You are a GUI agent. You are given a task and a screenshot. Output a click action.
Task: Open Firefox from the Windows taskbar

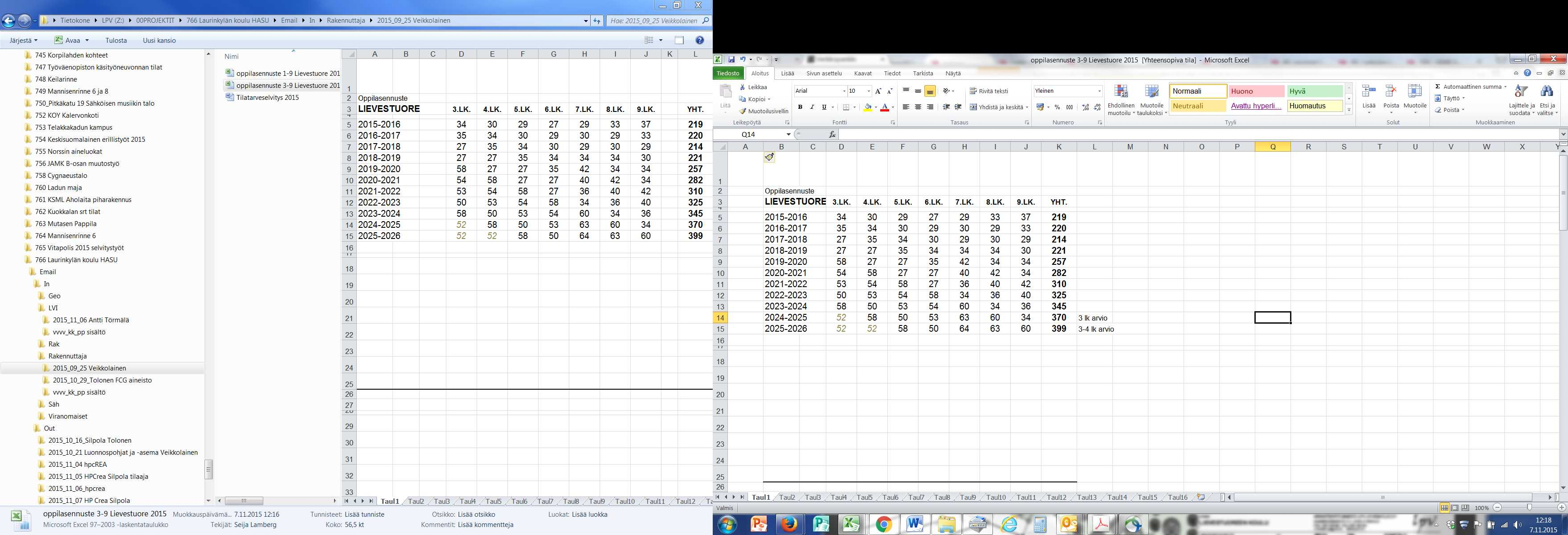[789, 524]
